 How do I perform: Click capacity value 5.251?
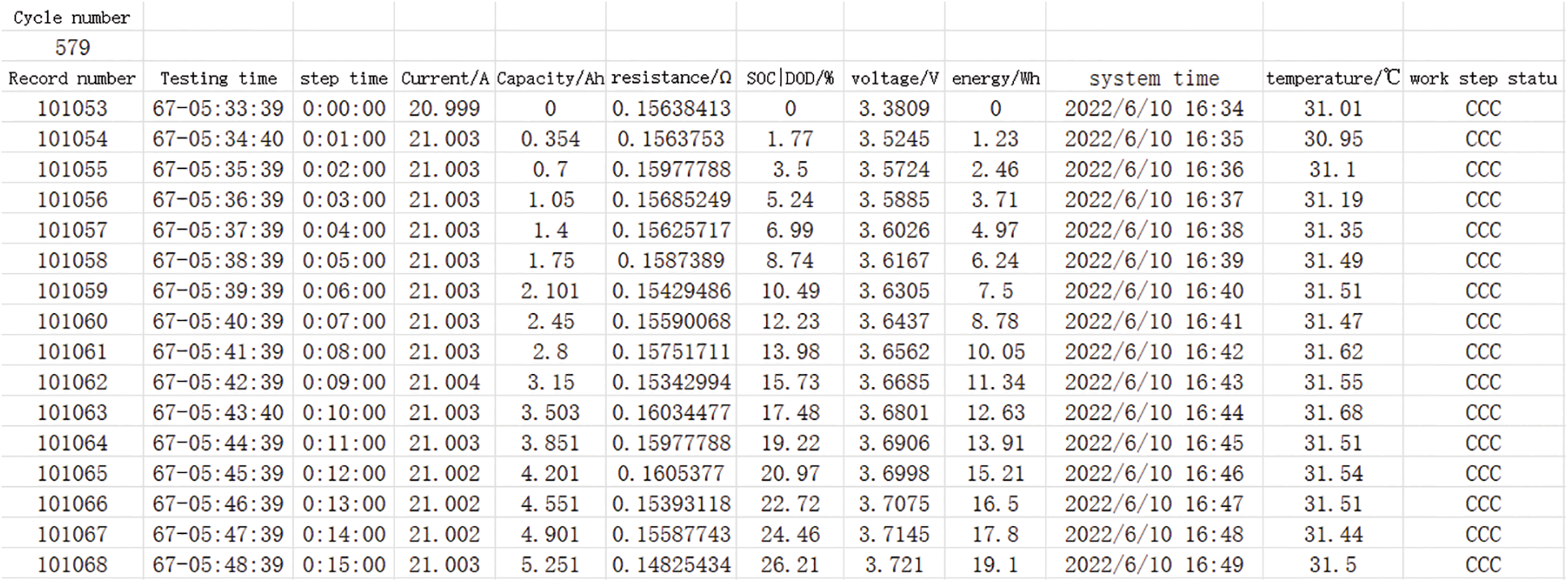(550, 565)
